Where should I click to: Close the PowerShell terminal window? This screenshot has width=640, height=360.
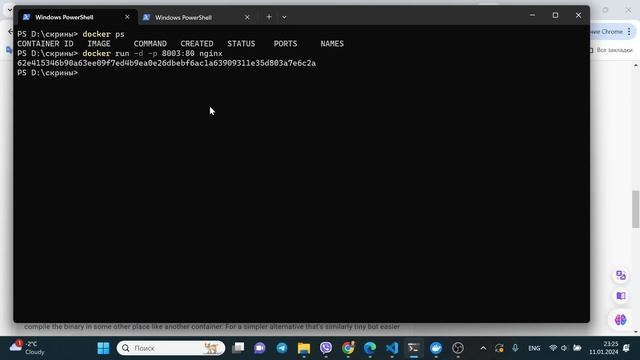[x=578, y=15]
